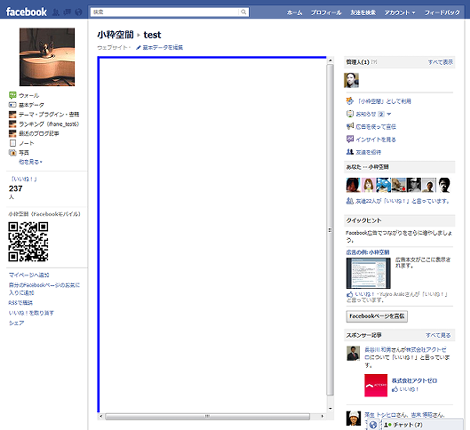The image size is (470, 430).
Task: Click the 「小粋空間」として利用 icon
Action: (x=350, y=101)
